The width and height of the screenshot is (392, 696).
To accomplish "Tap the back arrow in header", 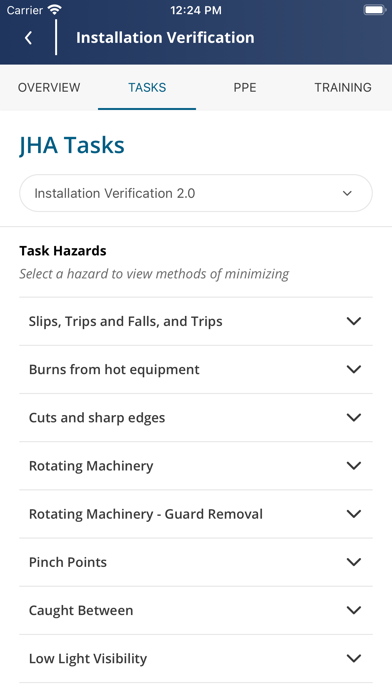I will tap(28, 38).
